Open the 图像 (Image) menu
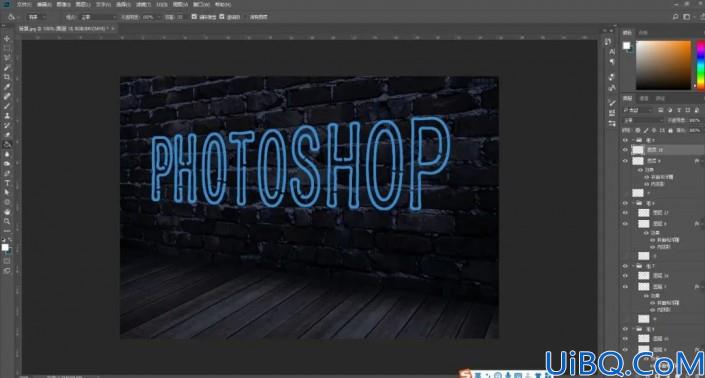705x378 pixels. [x=63, y=4]
